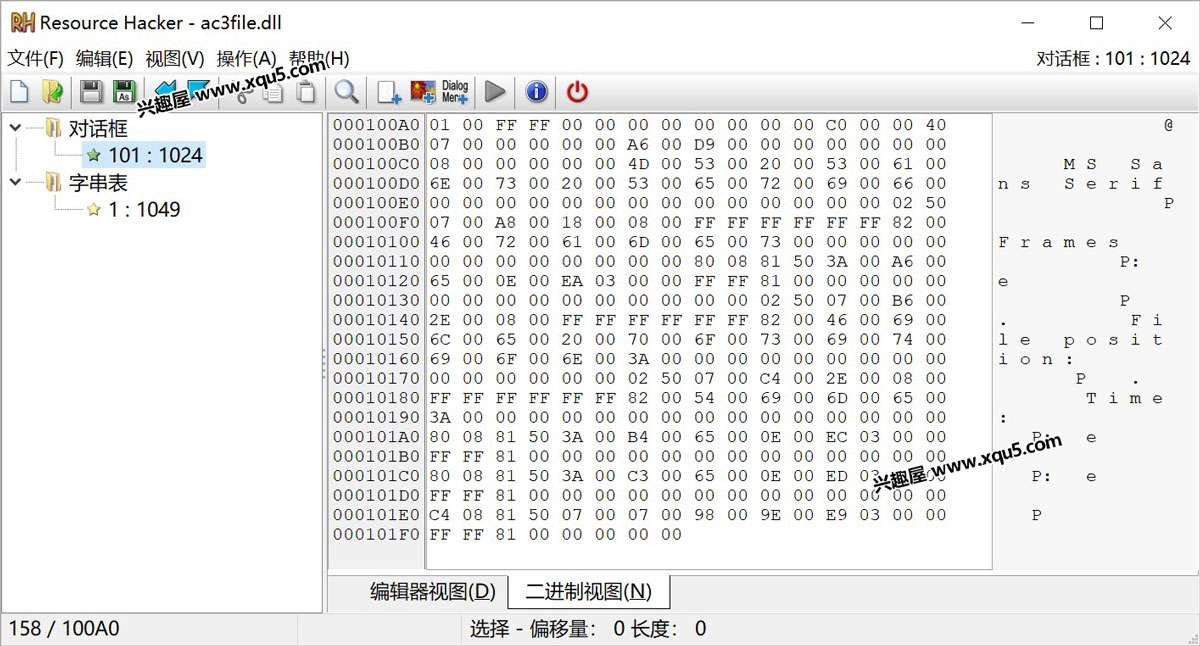The width and height of the screenshot is (1200, 646).
Task: Maximize the Resource Hacker window
Action: pyautogui.click(x=1097, y=23)
